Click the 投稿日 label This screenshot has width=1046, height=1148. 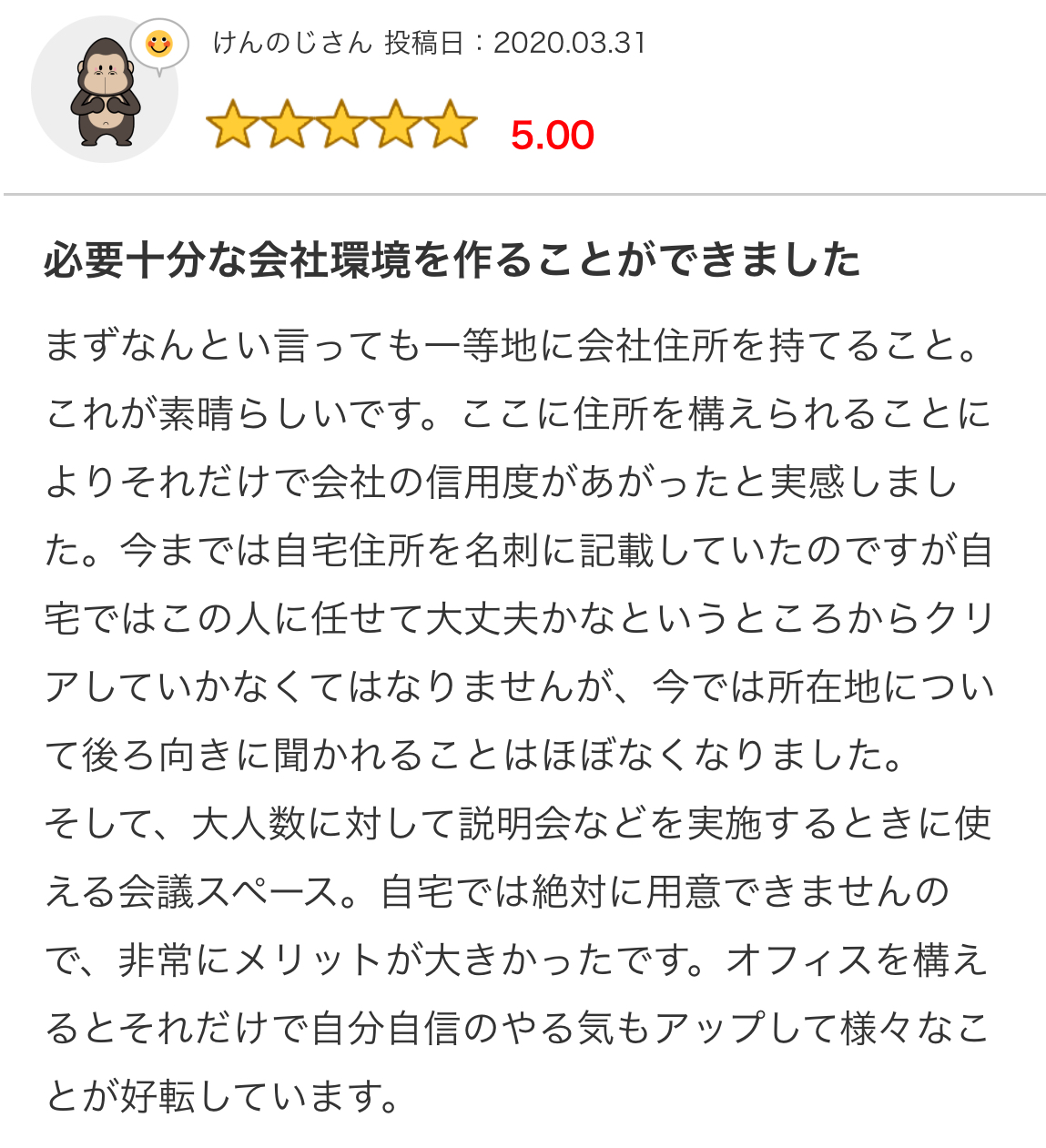[424, 43]
